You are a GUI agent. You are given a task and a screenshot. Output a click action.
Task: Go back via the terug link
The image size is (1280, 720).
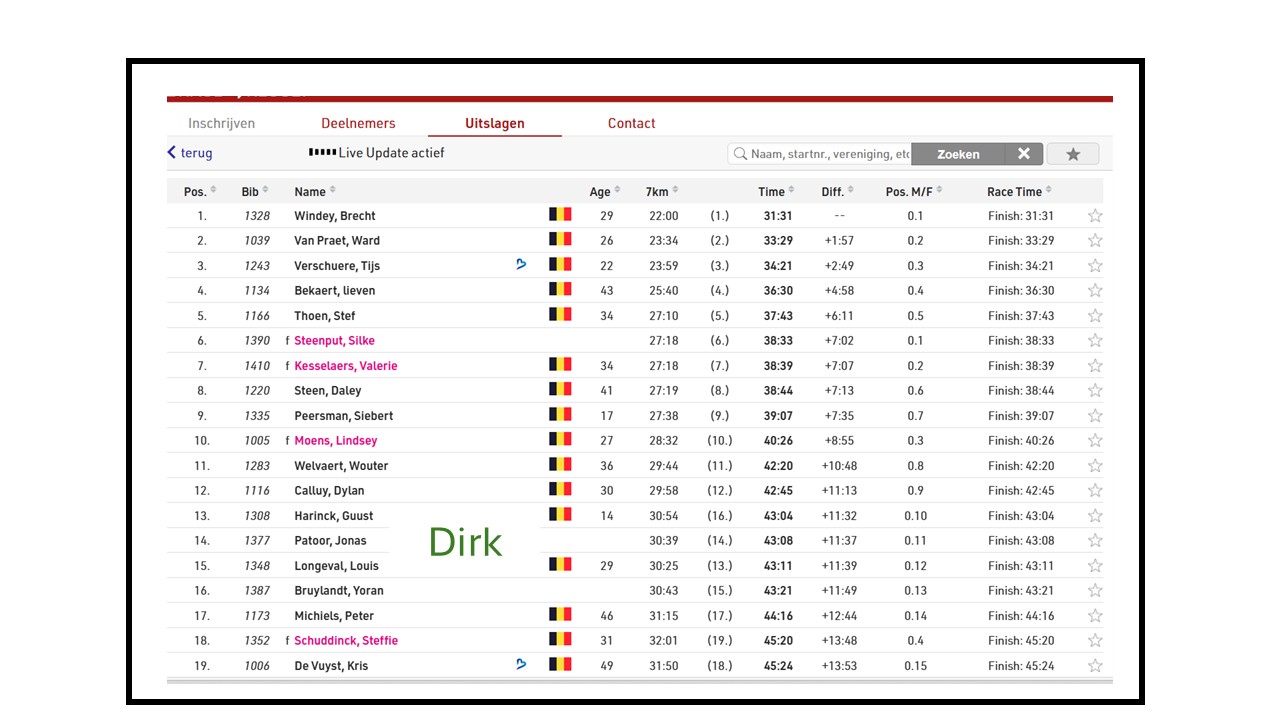click(190, 153)
